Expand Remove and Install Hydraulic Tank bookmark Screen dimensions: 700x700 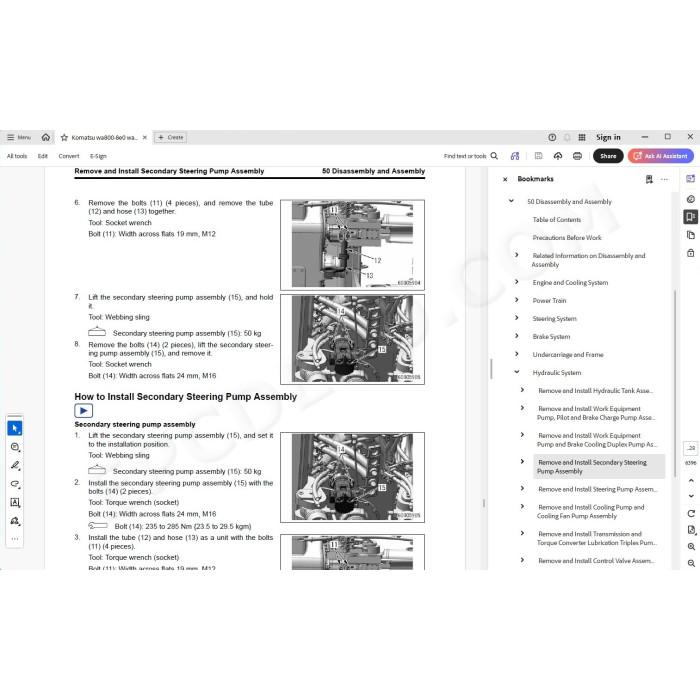522,390
